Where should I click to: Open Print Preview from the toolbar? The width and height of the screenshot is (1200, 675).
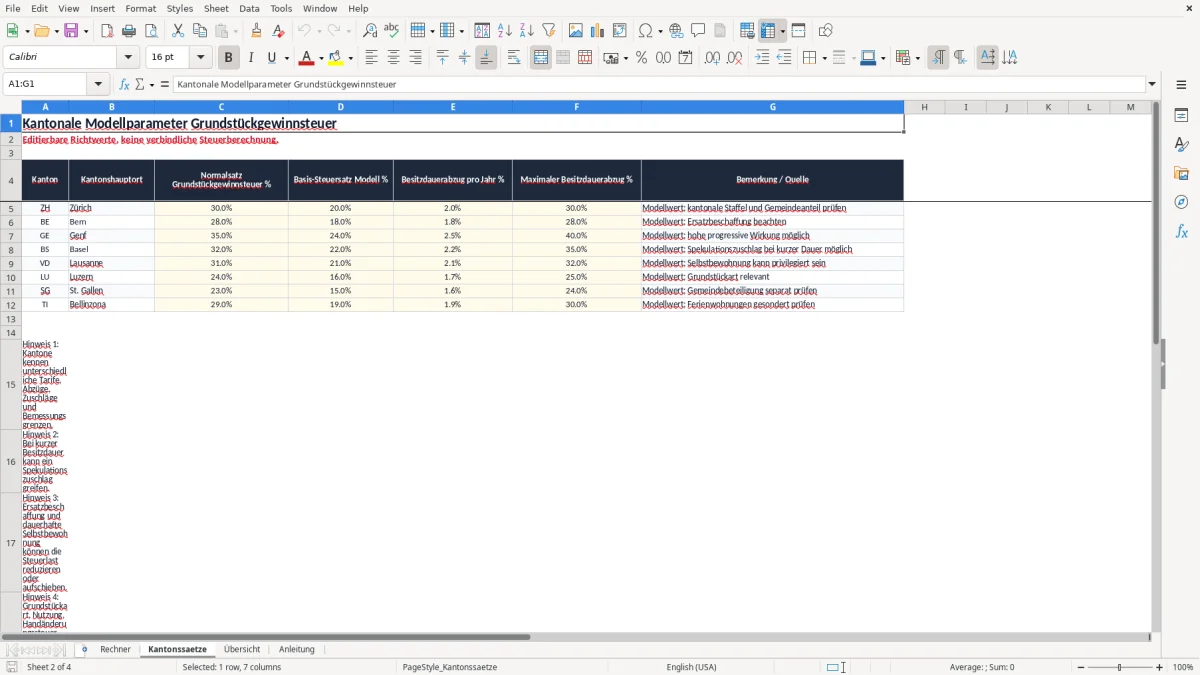click(x=151, y=31)
